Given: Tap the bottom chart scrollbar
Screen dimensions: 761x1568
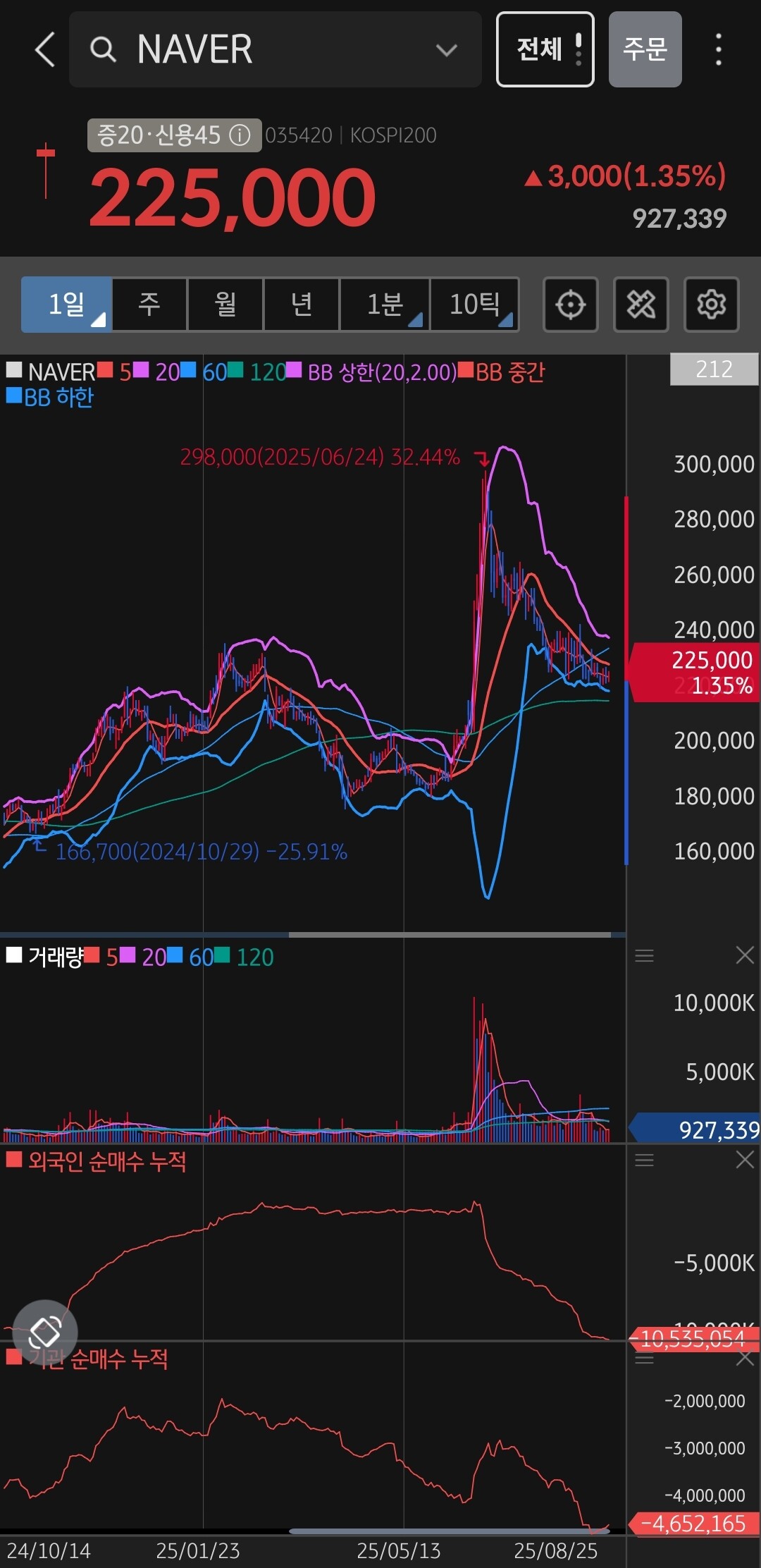Looking at the screenshot, I should point(450,1531).
